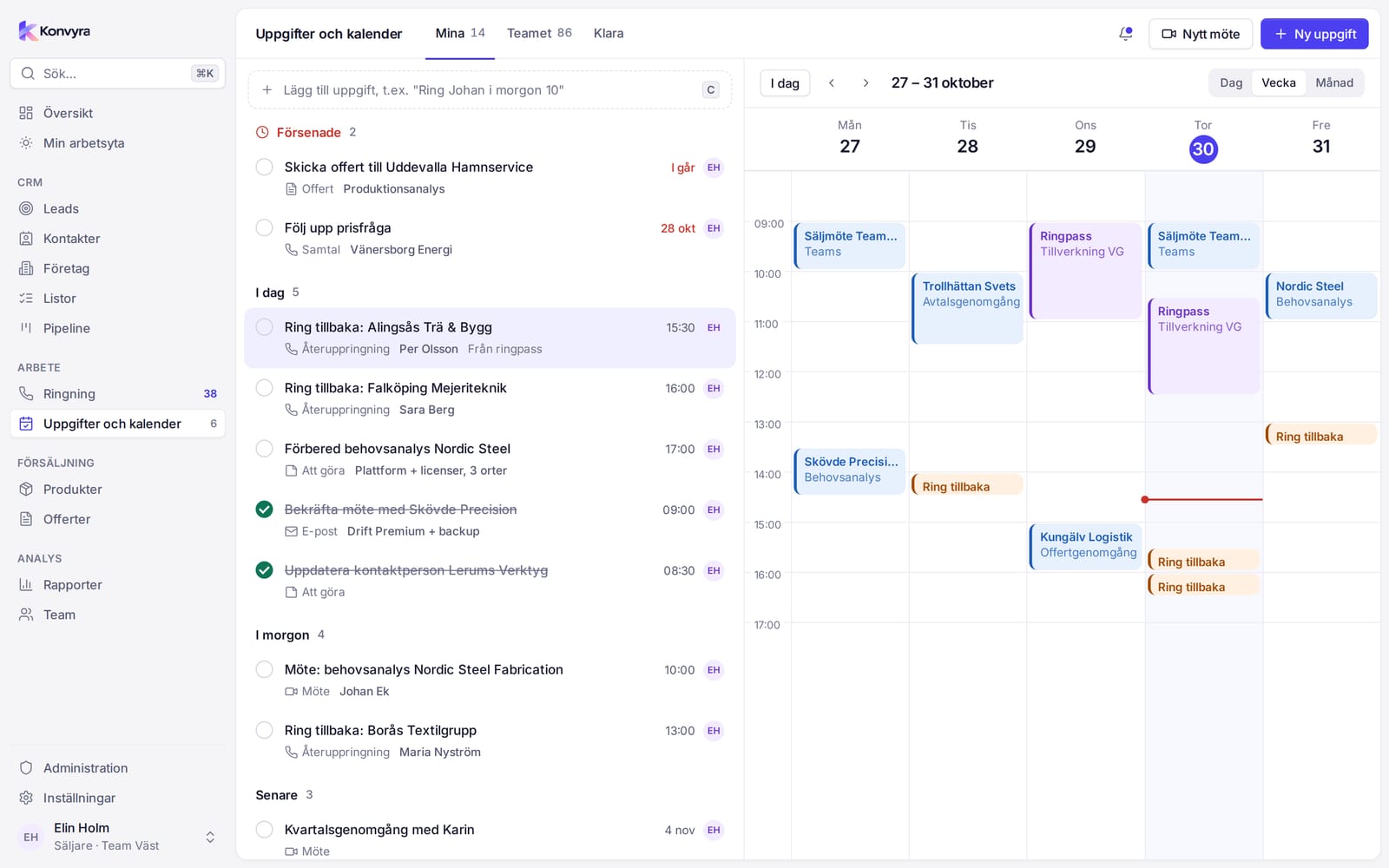Go to previous week in calendar
The width and height of the screenshot is (1389, 868).
click(x=832, y=83)
